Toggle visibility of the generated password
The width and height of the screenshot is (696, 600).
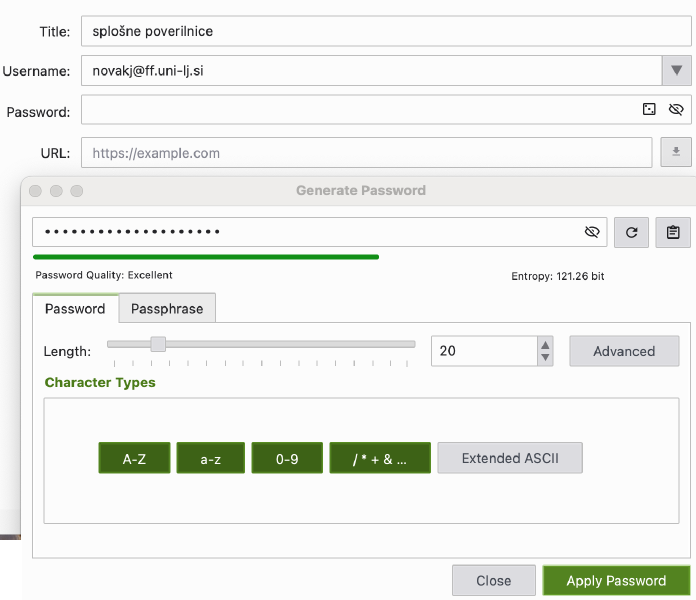pyautogui.click(x=592, y=232)
